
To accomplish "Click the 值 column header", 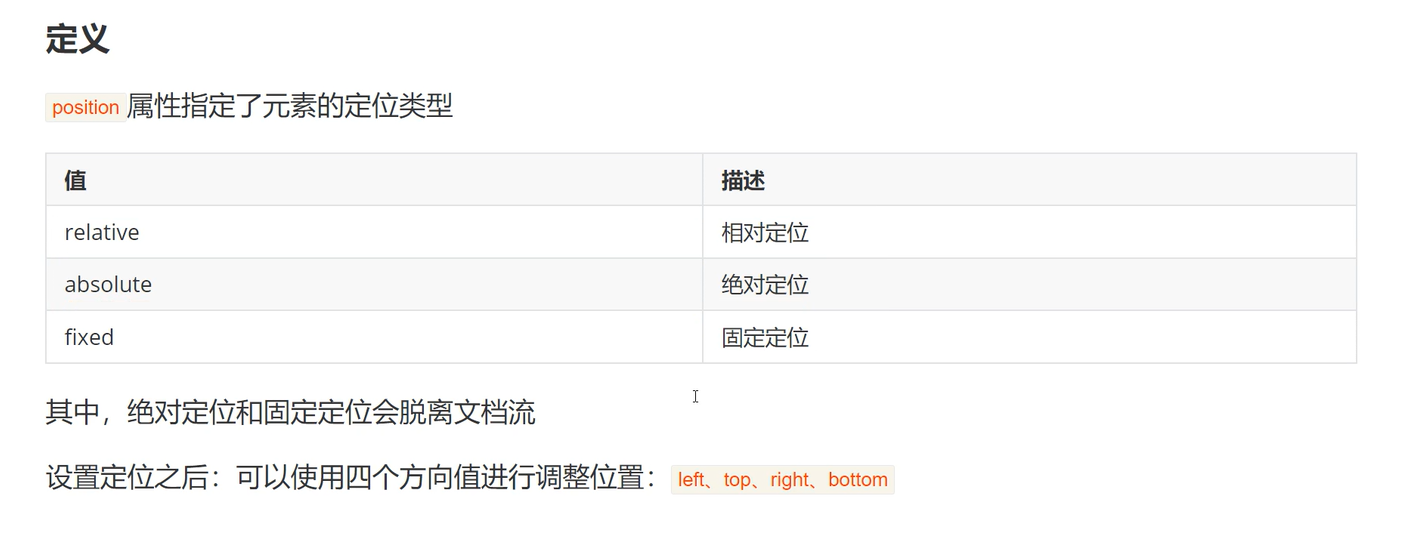I will point(75,180).
